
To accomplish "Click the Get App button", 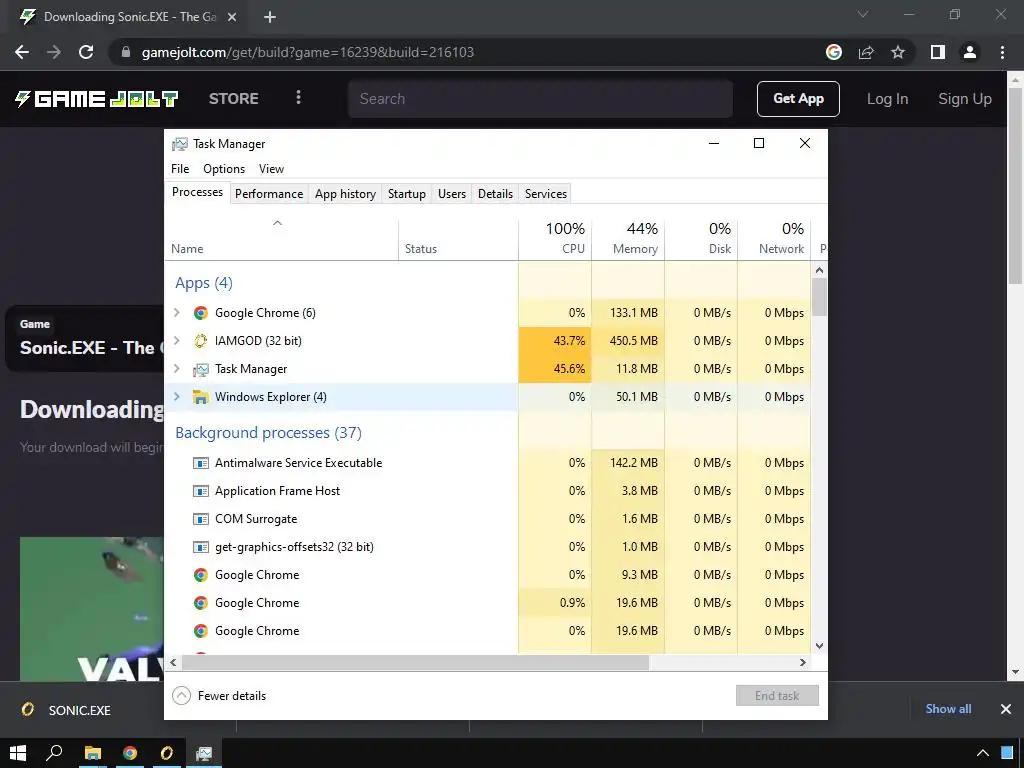I will tap(798, 99).
